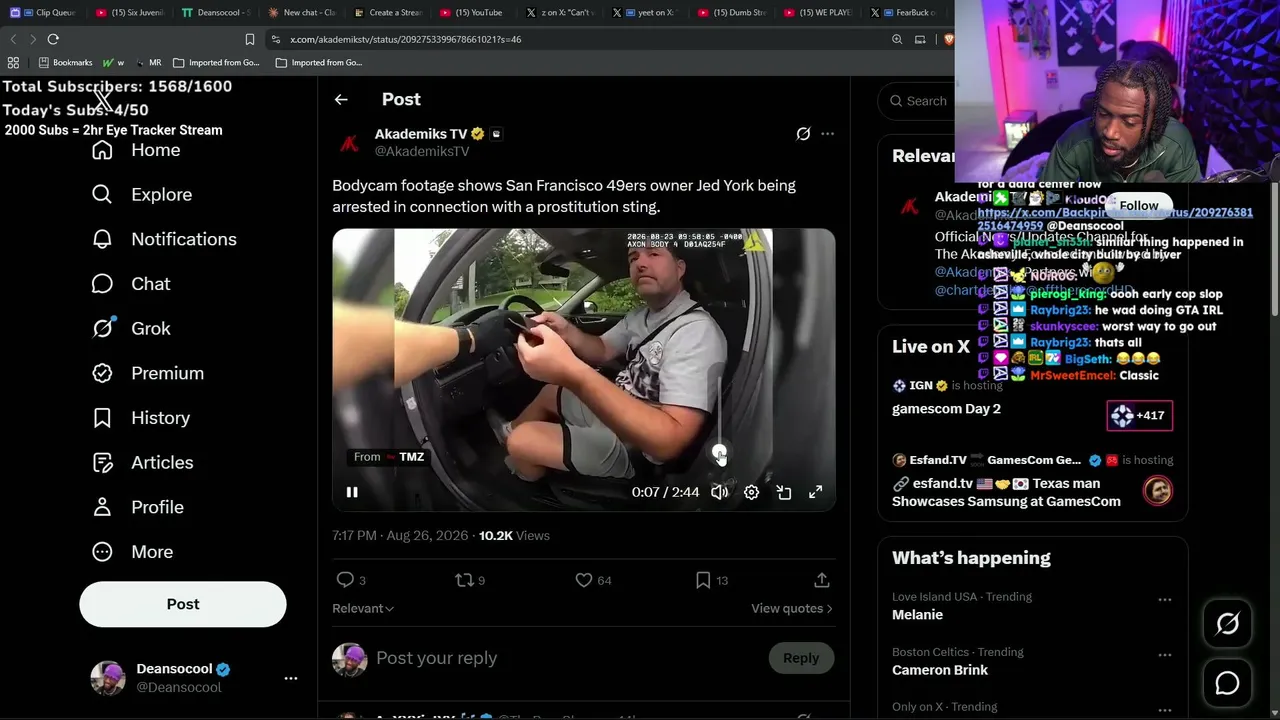Switch to the New chat Claude tab
Image resolution: width=1280 pixels, height=720 pixels.
pos(303,13)
